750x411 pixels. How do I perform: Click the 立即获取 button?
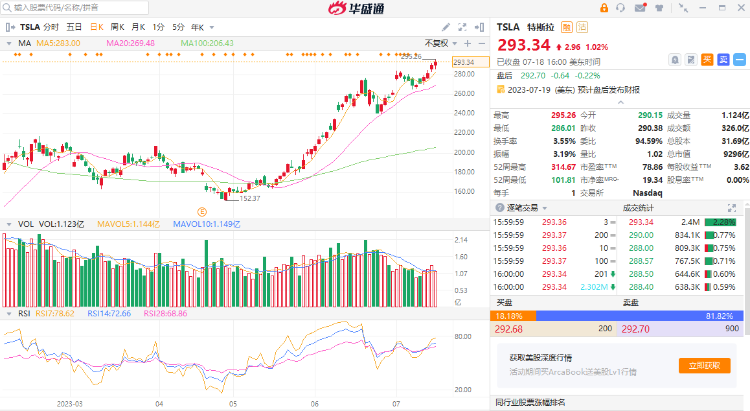(702, 366)
